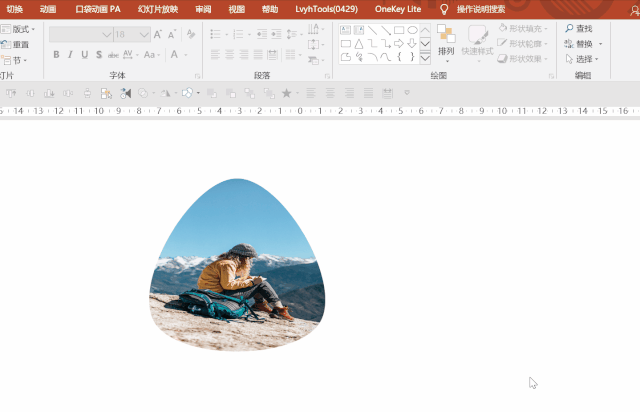Select the text box shape

click(x=345, y=30)
